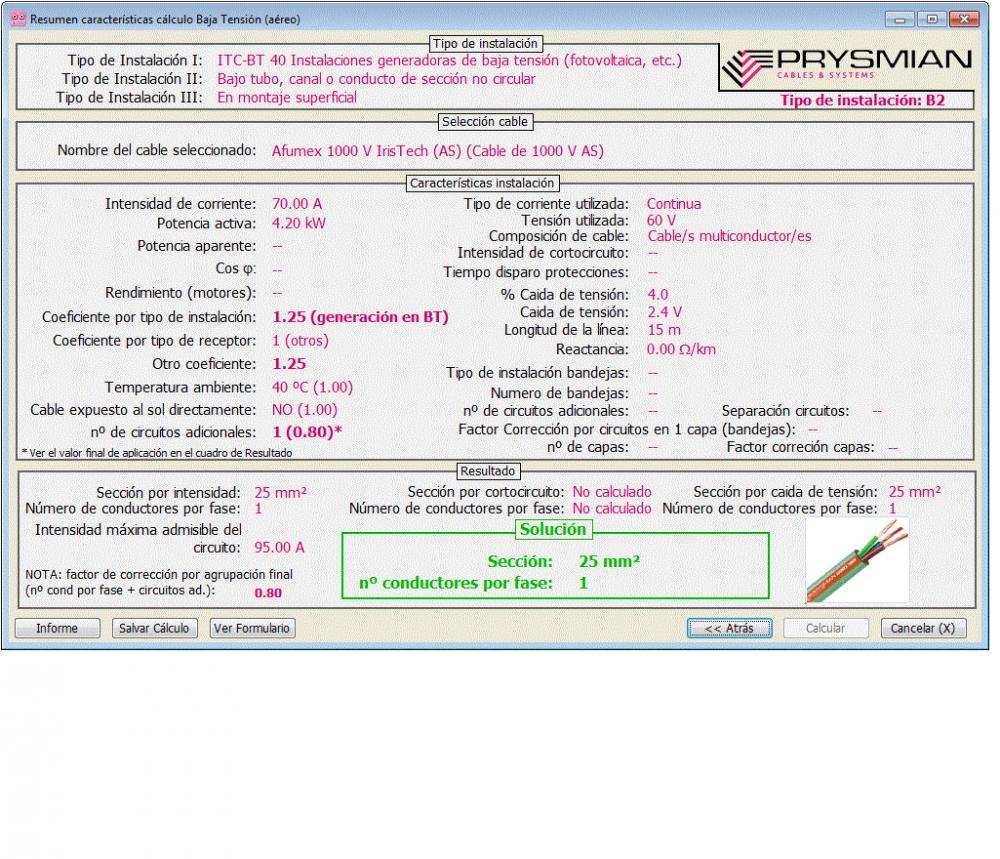The width and height of the screenshot is (1000, 859).
Task: Click '1 (0.80)*' additional circuits value
Action: [x=307, y=432]
